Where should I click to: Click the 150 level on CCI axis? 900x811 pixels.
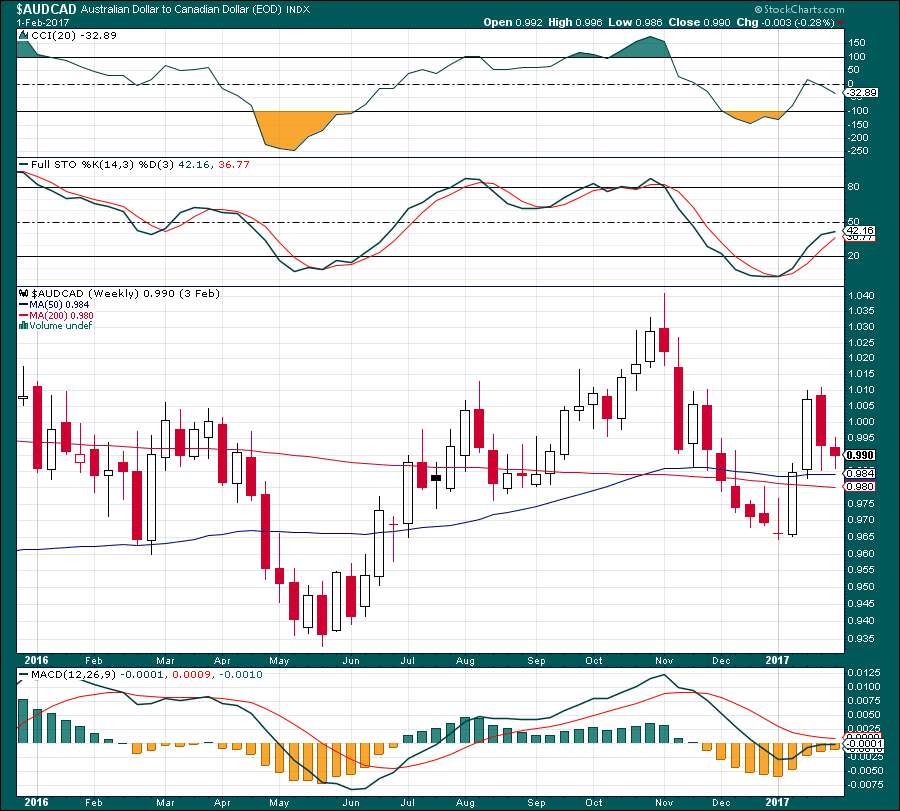point(856,43)
